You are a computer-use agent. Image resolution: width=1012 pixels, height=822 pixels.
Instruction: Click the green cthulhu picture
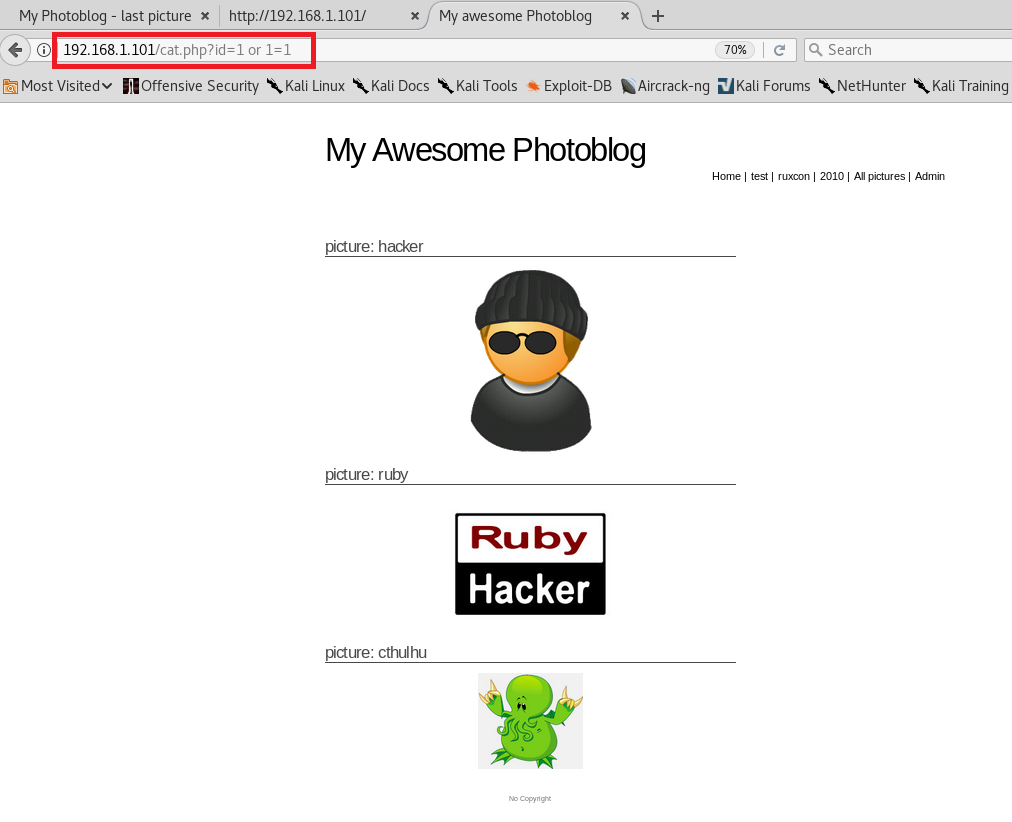coord(531,721)
